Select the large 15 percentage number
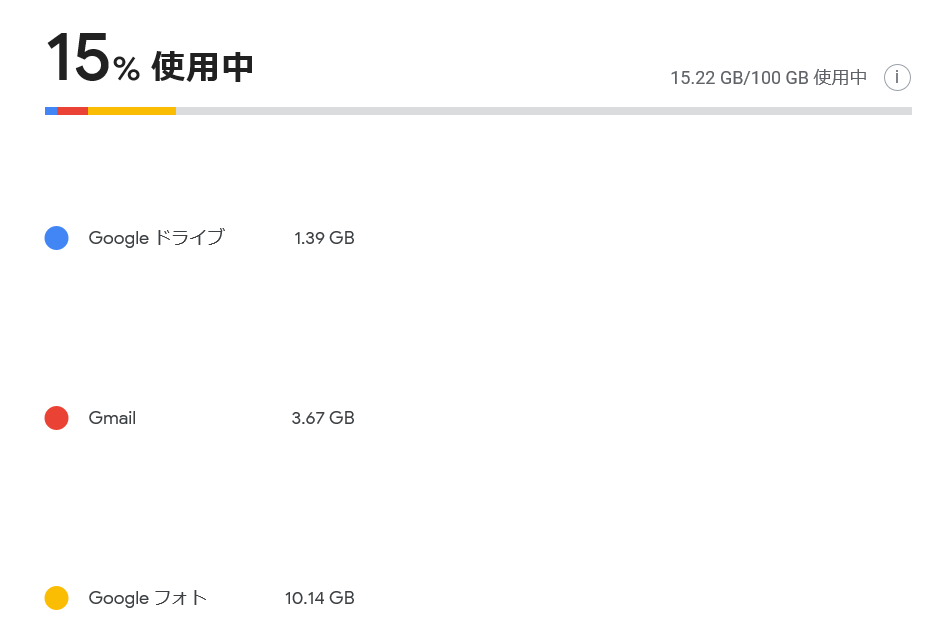945x635 pixels. coord(78,58)
